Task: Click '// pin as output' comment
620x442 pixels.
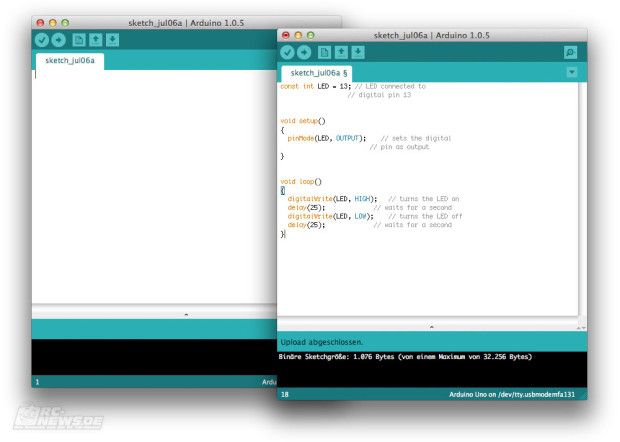Action: (x=399, y=147)
